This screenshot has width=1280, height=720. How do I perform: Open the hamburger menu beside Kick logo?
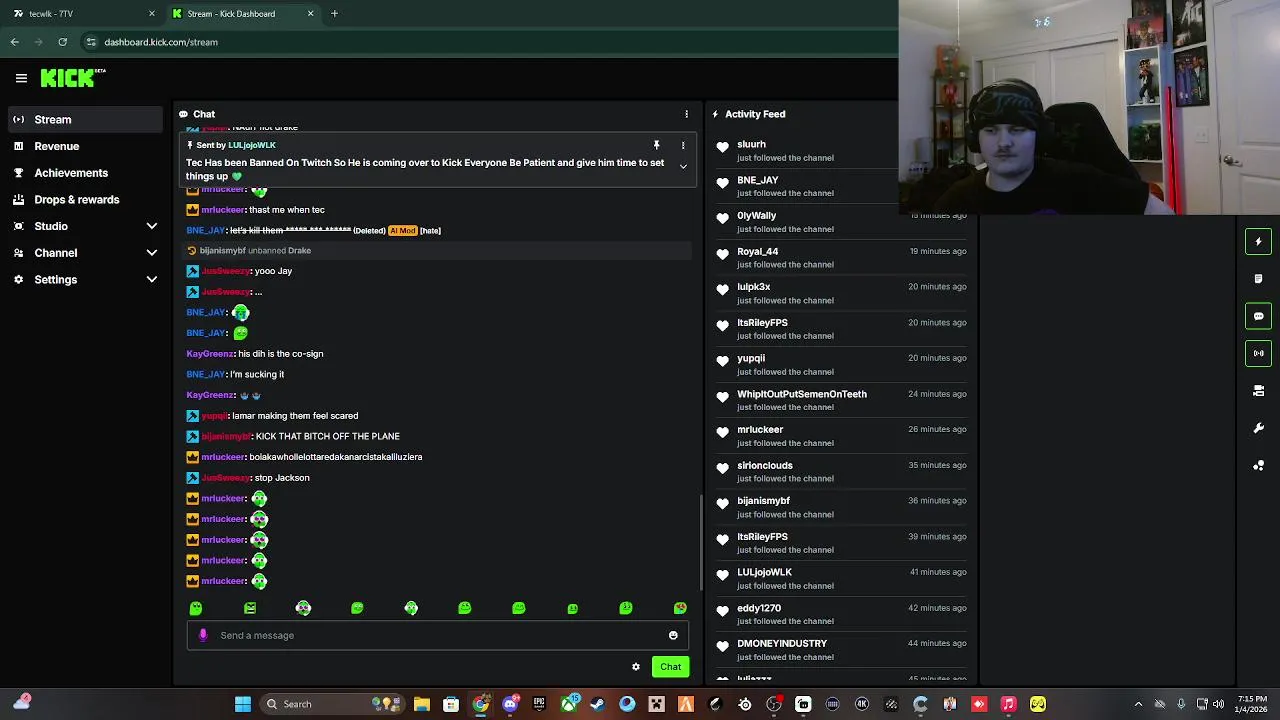click(x=21, y=78)
